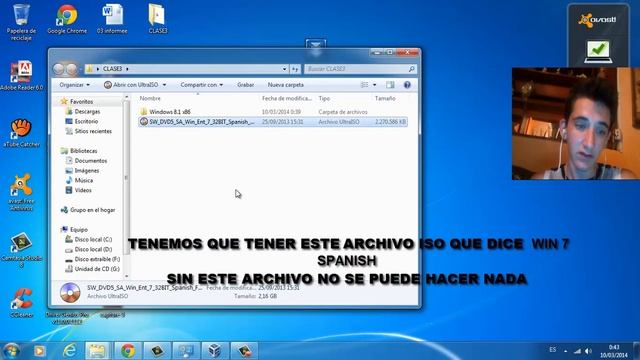Image resolution: width=640 pixels, height=360 pixels.
Task: Open the taskbar clock and date
Action: pos(614,351)
